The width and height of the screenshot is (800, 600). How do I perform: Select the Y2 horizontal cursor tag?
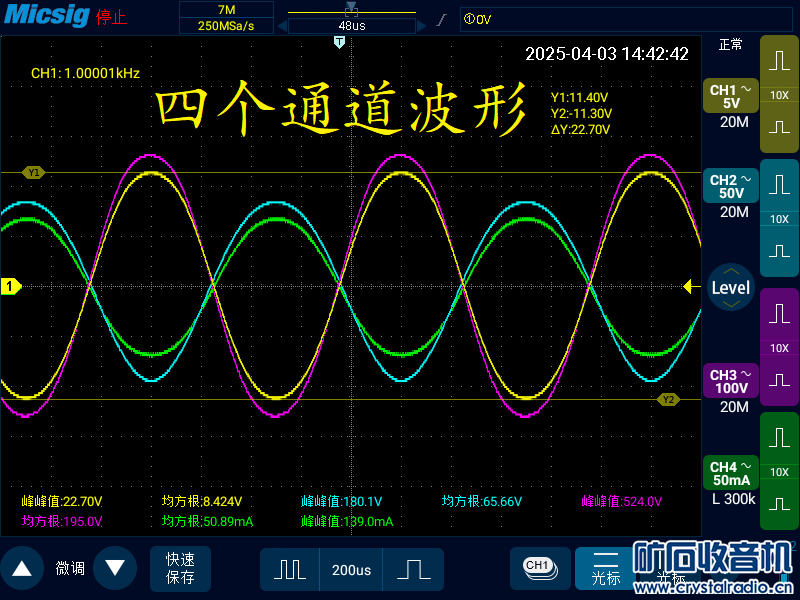[668, 399]
